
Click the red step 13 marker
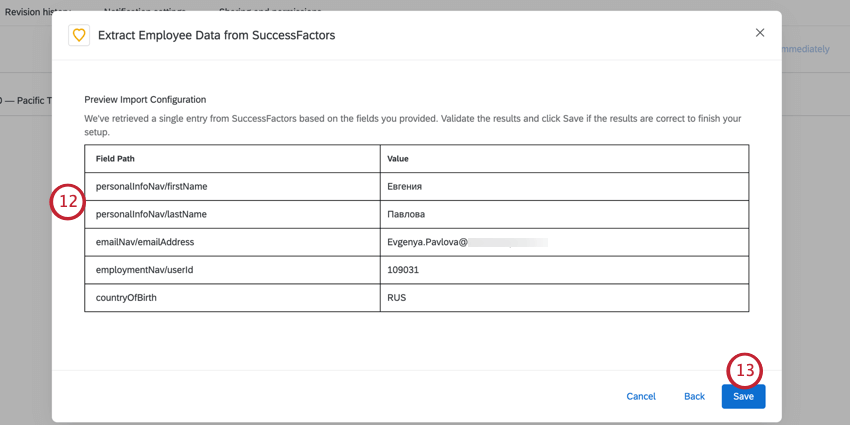click(744, 371)
